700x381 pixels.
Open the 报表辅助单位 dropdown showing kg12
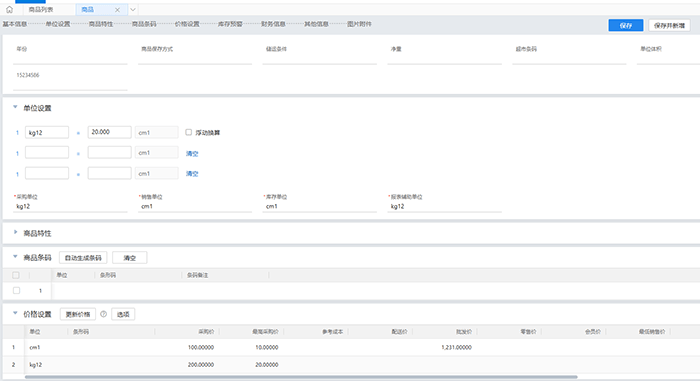pyautogui.click(x=445, y=206)
